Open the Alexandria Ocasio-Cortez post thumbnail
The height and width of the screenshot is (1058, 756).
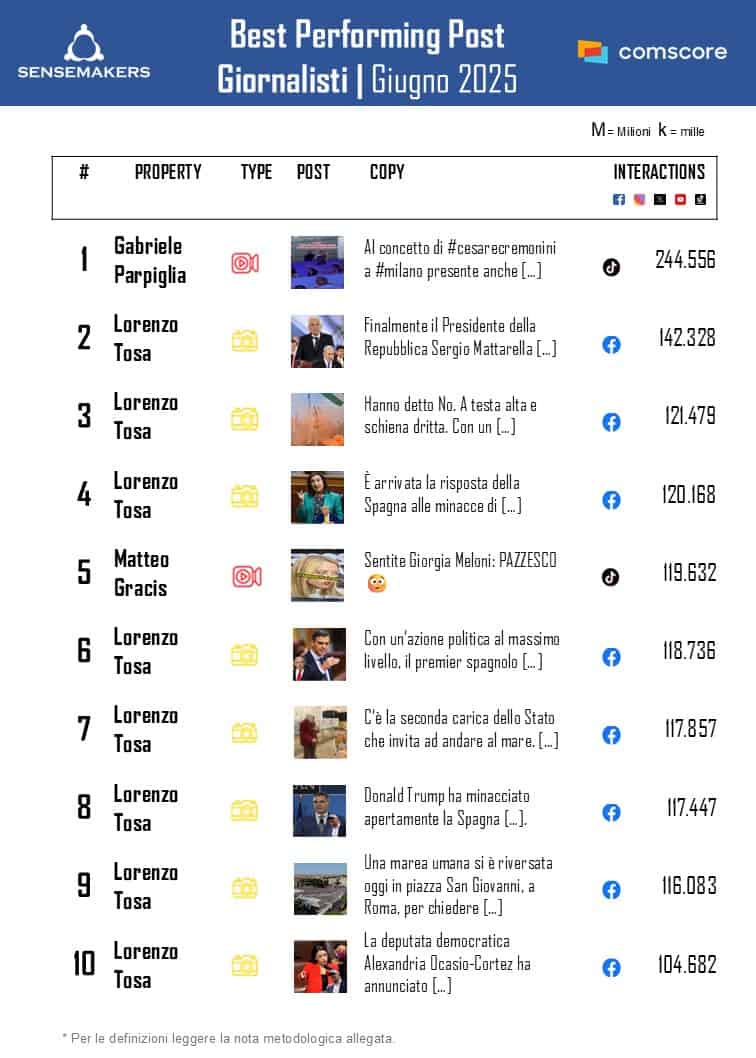320,966
